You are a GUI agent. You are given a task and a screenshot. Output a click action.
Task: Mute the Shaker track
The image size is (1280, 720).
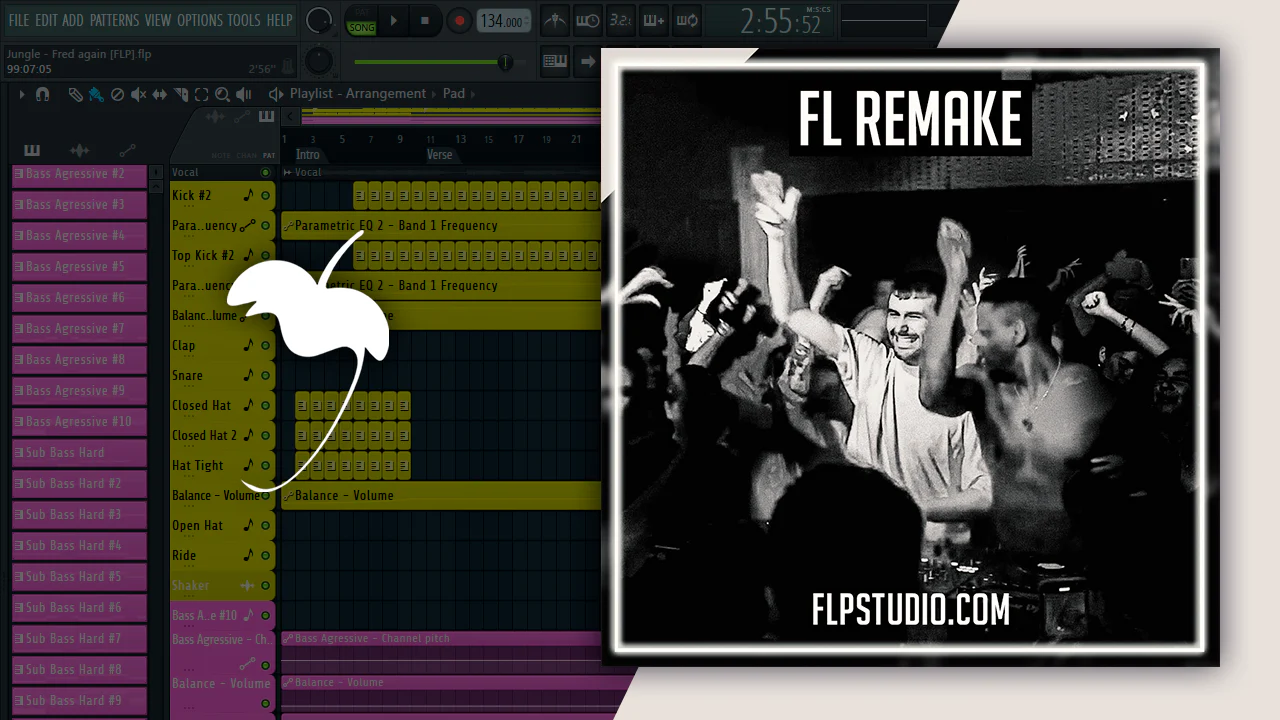pyautogui.click(x=265, y=586)
